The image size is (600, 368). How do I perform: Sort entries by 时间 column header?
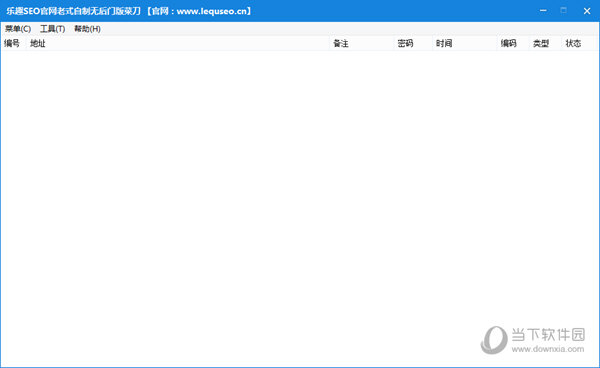[465, 43]
